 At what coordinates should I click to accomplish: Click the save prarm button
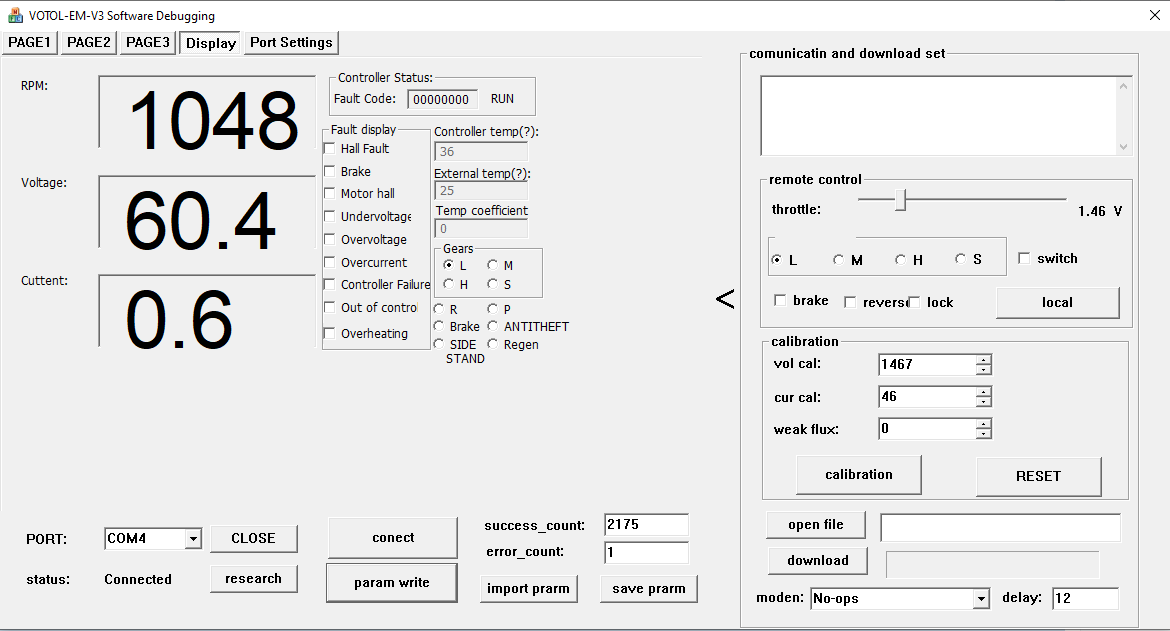(x=648, y=589)
